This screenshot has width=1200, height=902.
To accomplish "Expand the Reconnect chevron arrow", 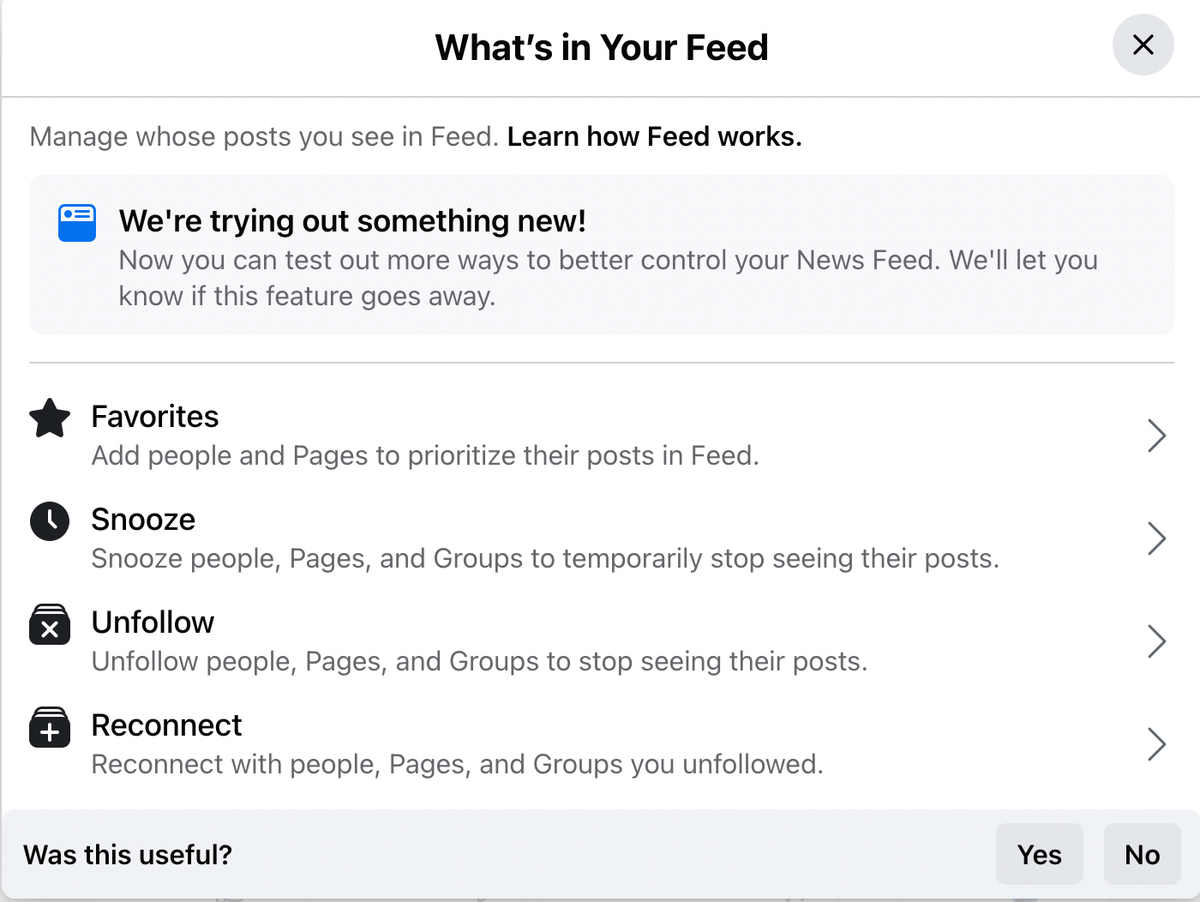I will pos(1156,744).
